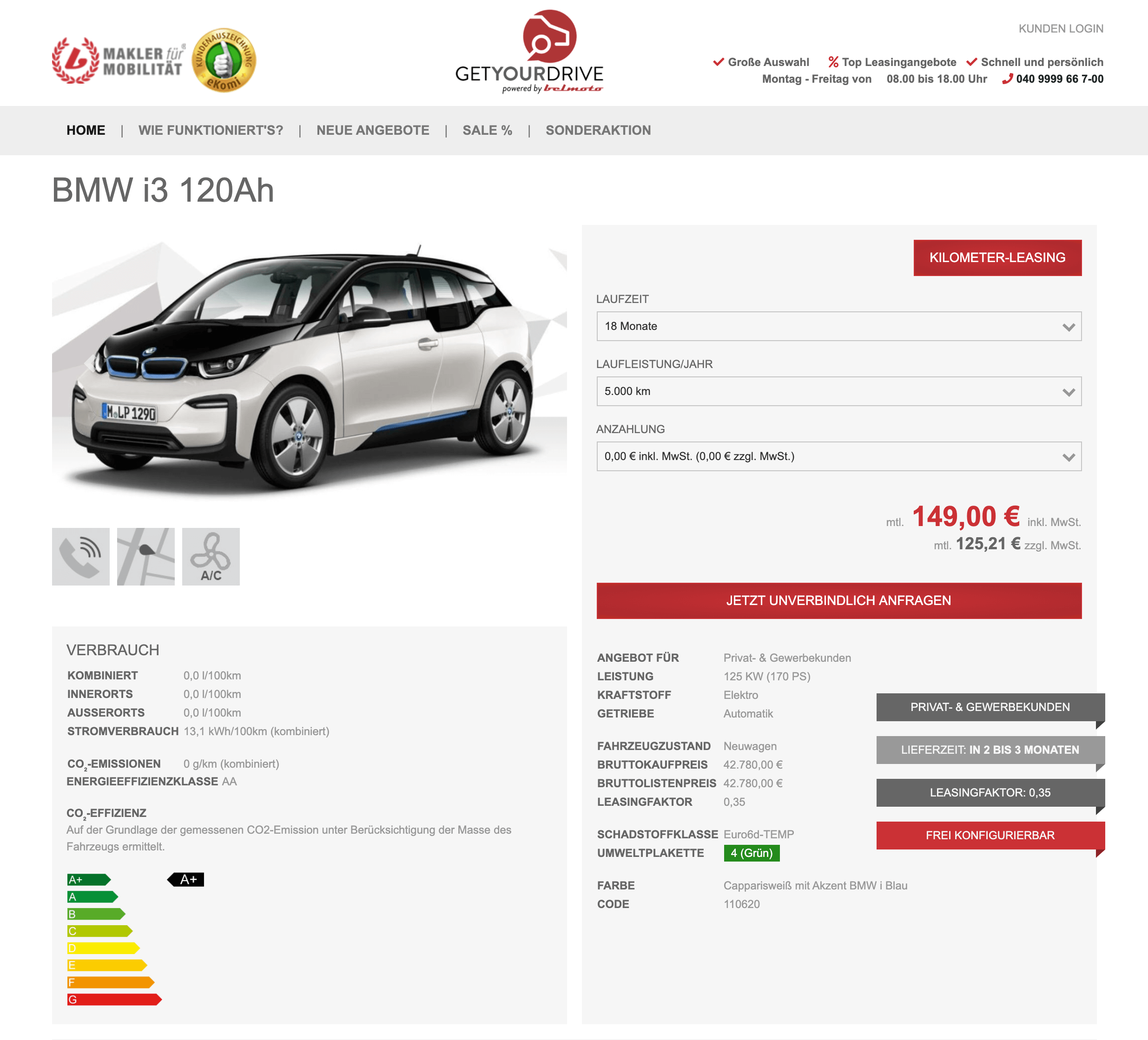Click the green B efficiency bar

coord(96,914)
